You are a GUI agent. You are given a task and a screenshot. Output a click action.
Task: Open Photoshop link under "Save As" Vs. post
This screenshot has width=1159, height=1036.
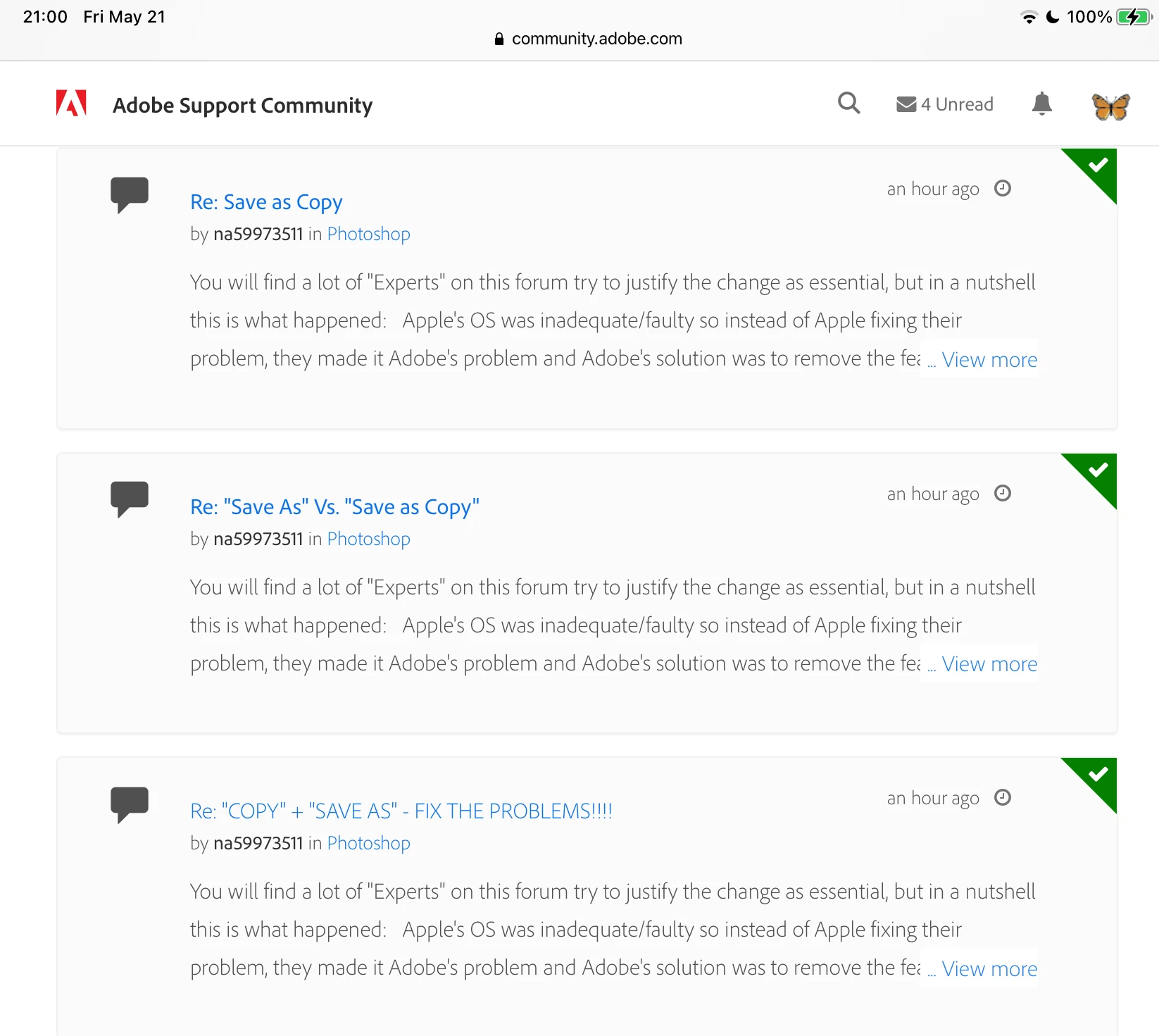click(x=368, y=539)
